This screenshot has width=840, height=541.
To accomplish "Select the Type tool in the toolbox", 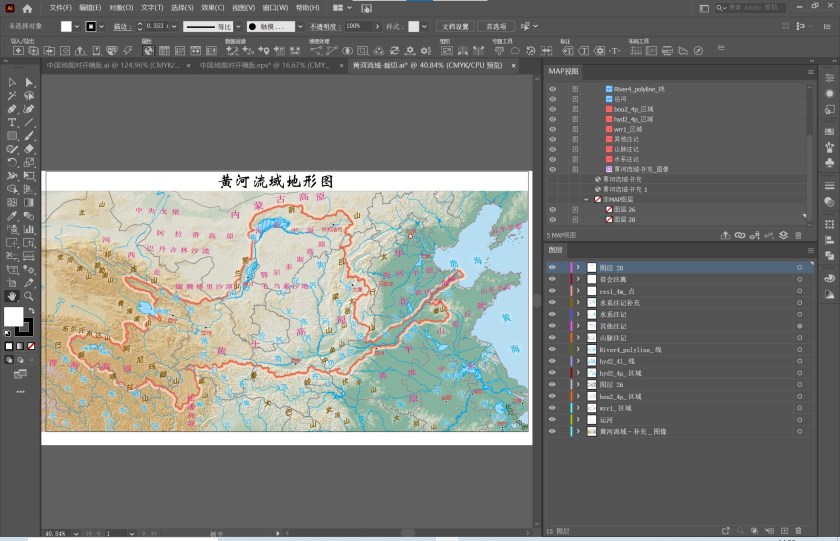I will click(x=12, y=122).
